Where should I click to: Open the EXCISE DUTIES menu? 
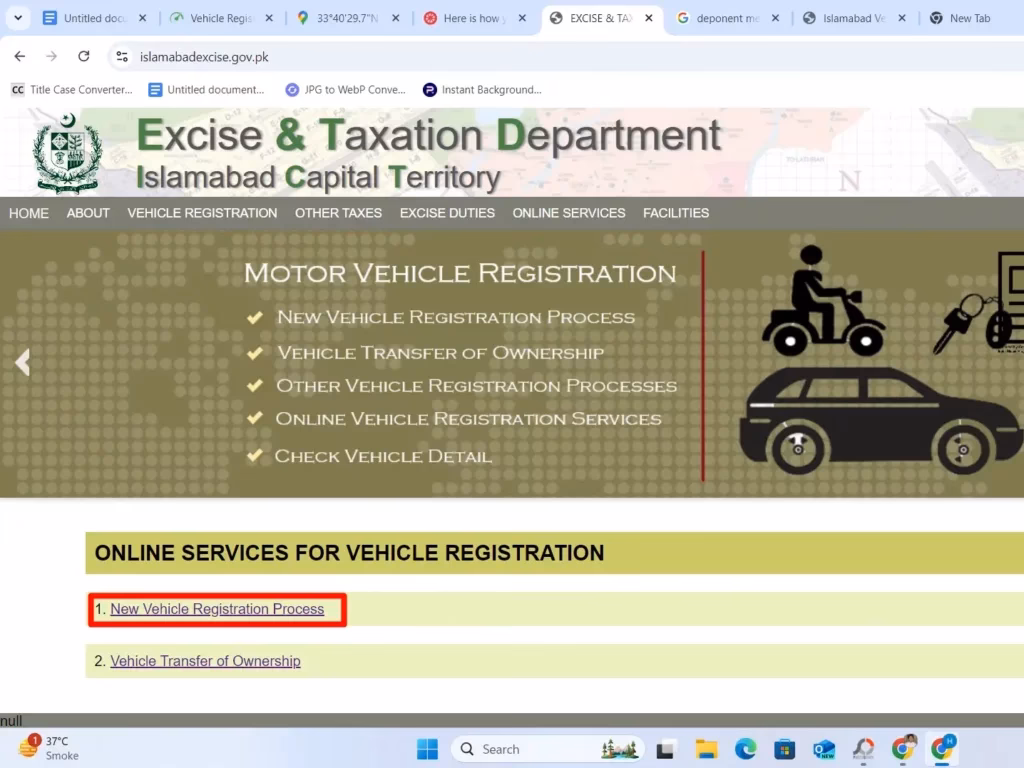pos(447,213)
